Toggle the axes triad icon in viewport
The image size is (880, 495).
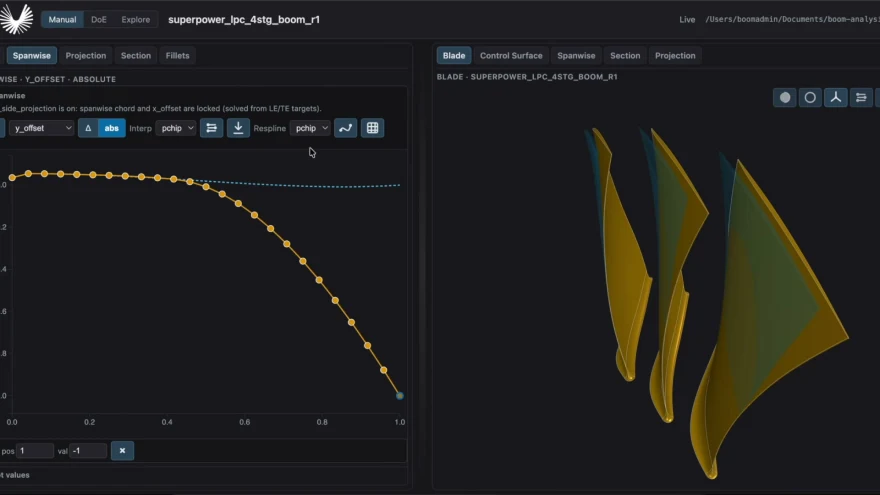pyautogui.click(x=836, y=98)
